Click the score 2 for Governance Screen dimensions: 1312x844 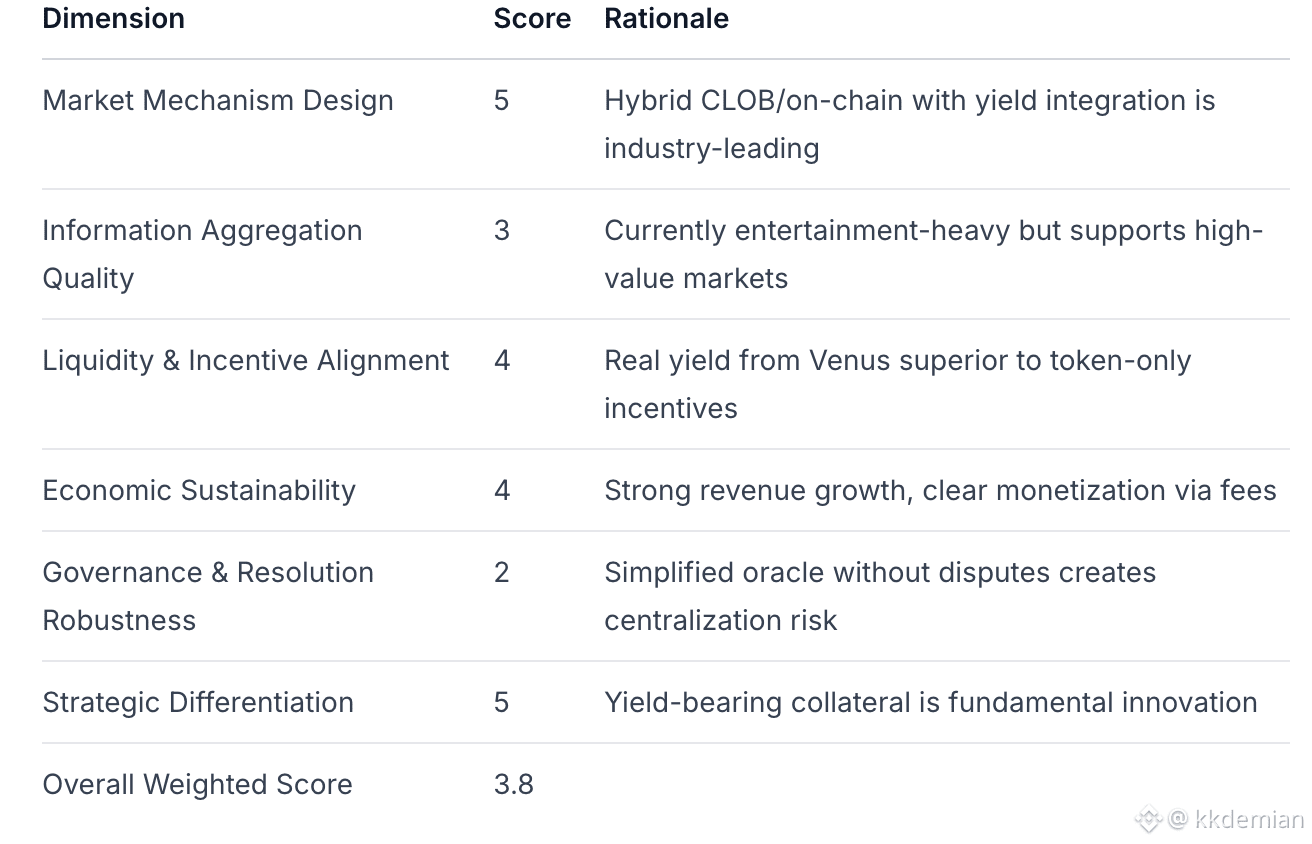[501, 572]
